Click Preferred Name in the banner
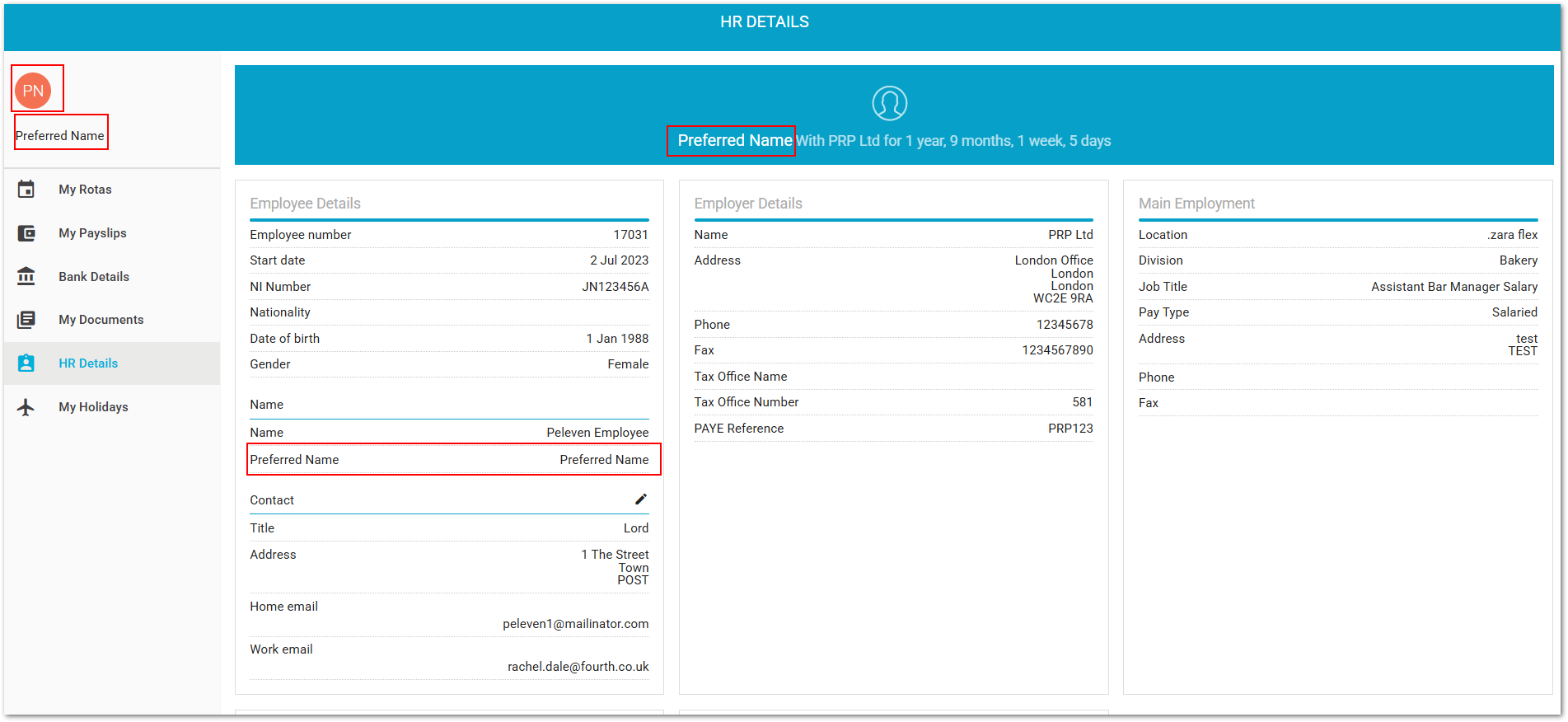Image resolution: width=1568 pixels, height=722 pixels. pos(734,141)
